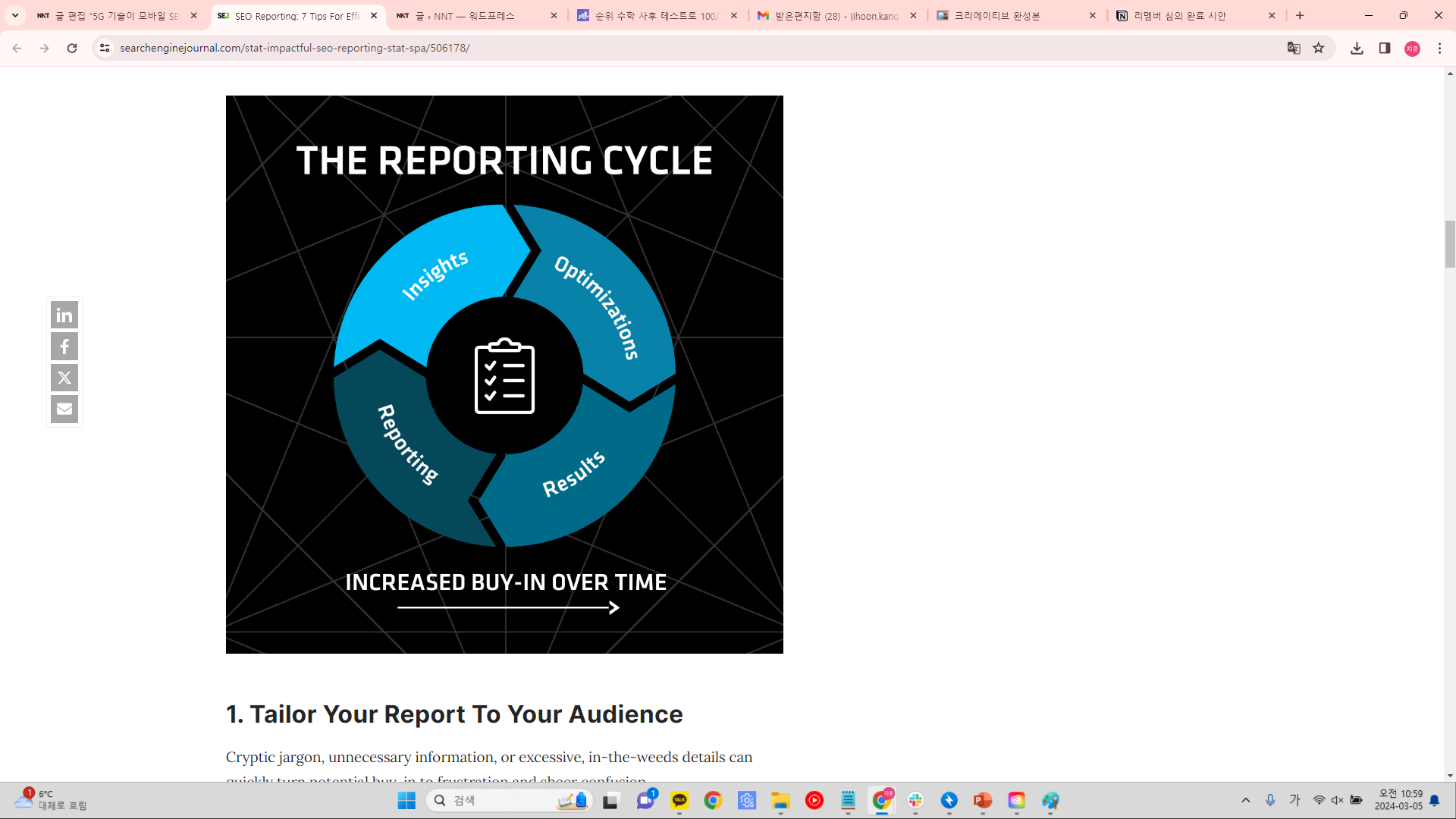1456x819 pixels.
Task: Go forward in browser history
Action: pyautogui.click(x=44, y=48)
